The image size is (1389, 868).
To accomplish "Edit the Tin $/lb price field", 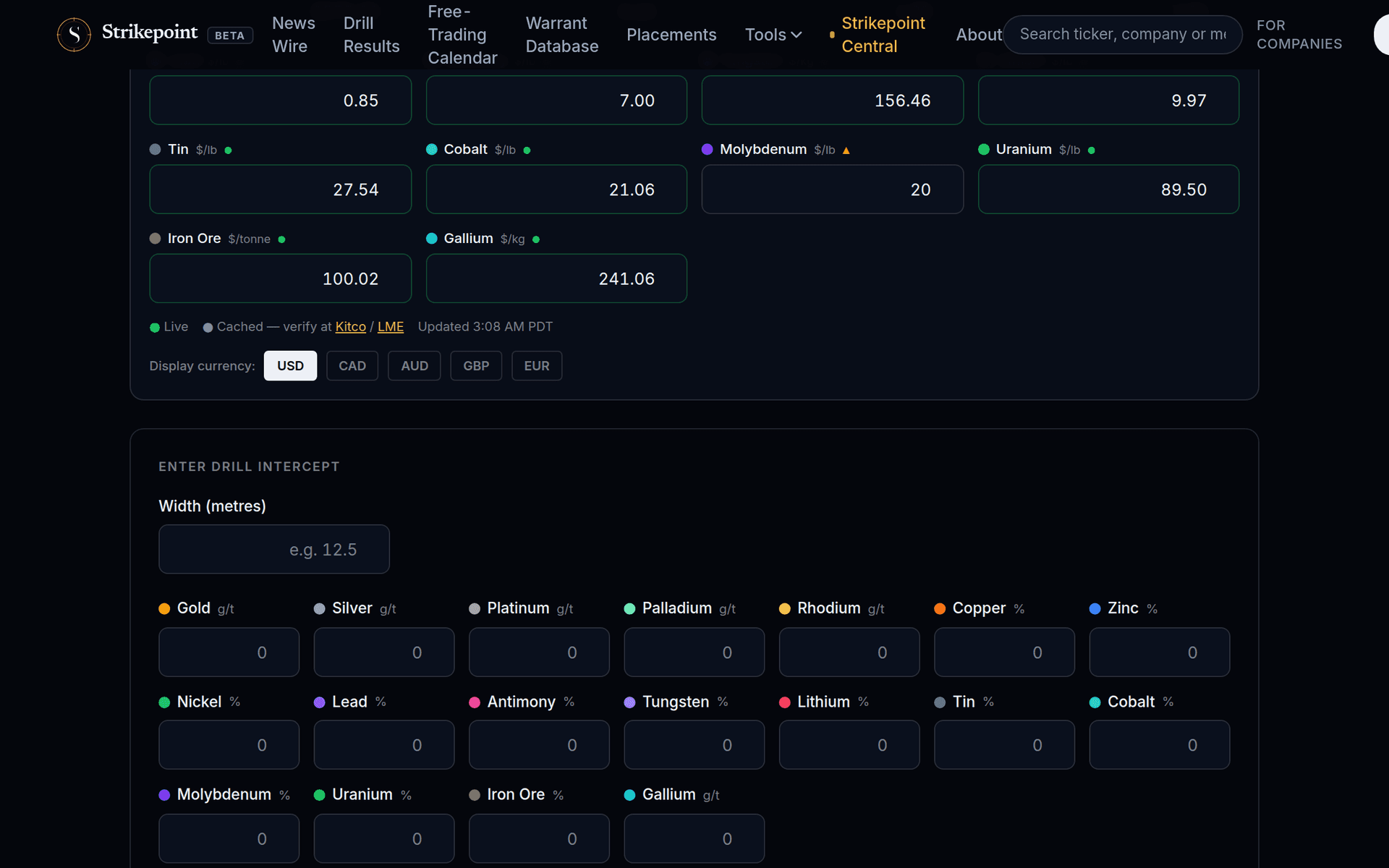I will tap(281, 190).
